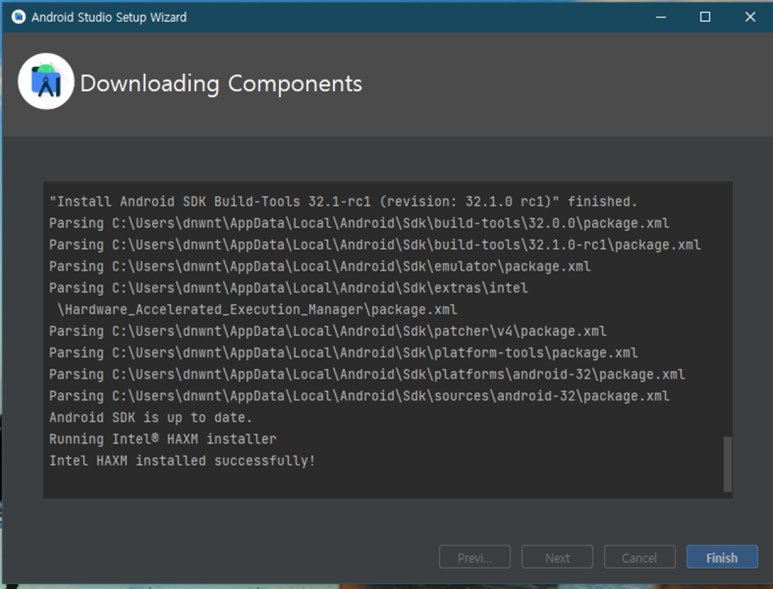Click 'Intel HAXM installed successfully!' line
Screen dimensions: 773x589
click(x=182, y=461)
